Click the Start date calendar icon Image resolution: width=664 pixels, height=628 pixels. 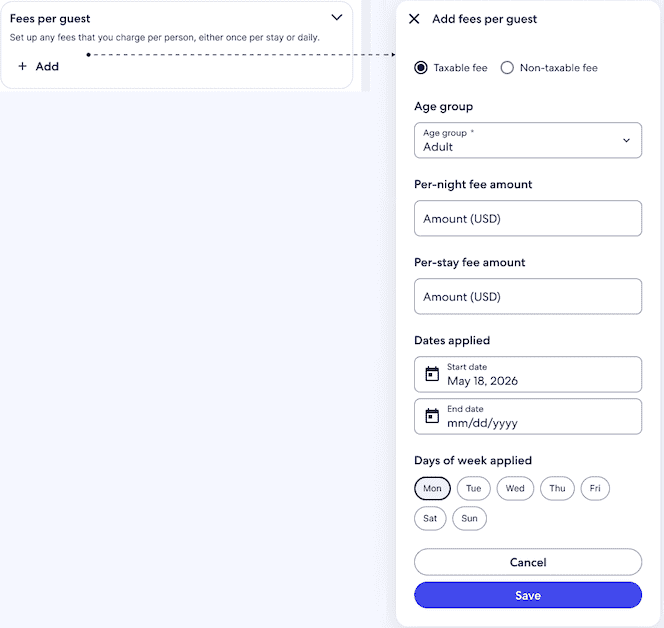432,374
